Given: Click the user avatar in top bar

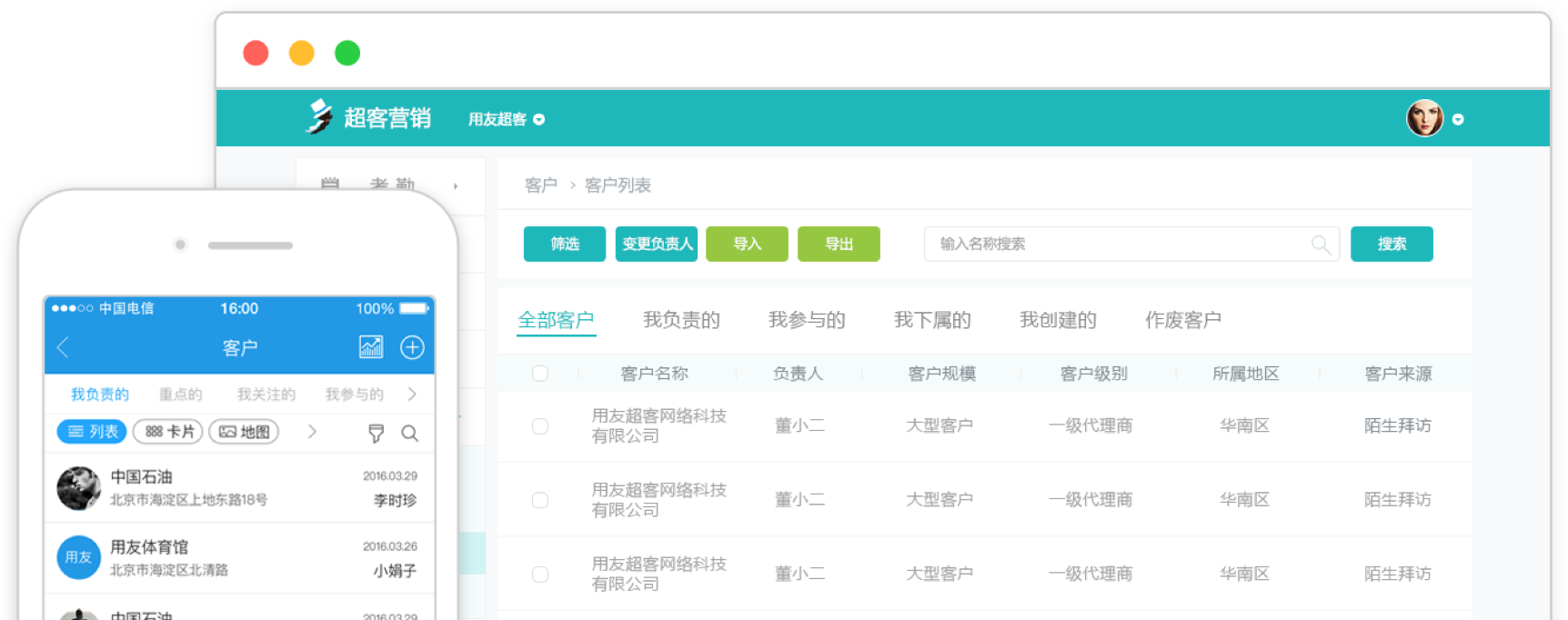Looking at the screenshot, I should click(1424, 118).
